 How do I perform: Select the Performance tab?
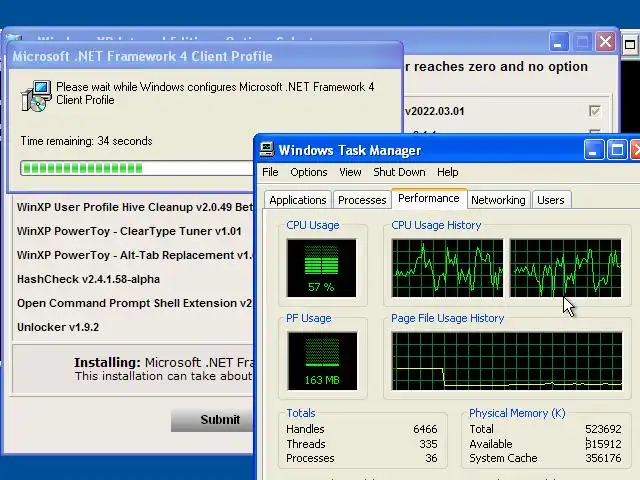tap(429, 198)
